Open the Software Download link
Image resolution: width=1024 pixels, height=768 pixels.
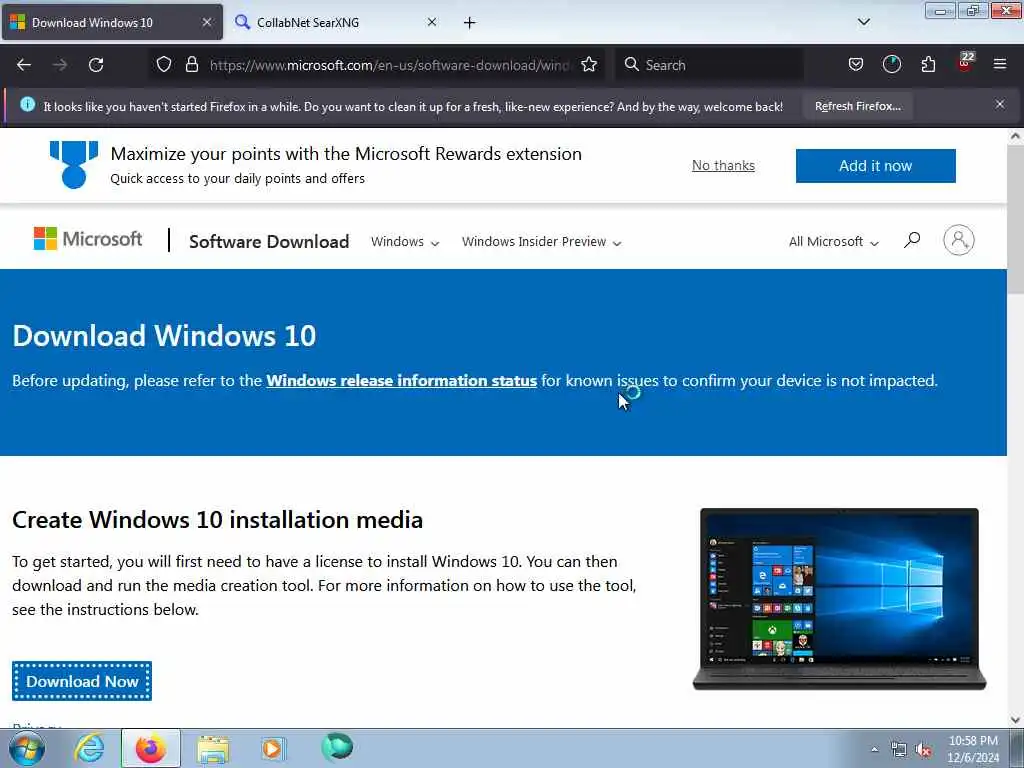[269, 242]
